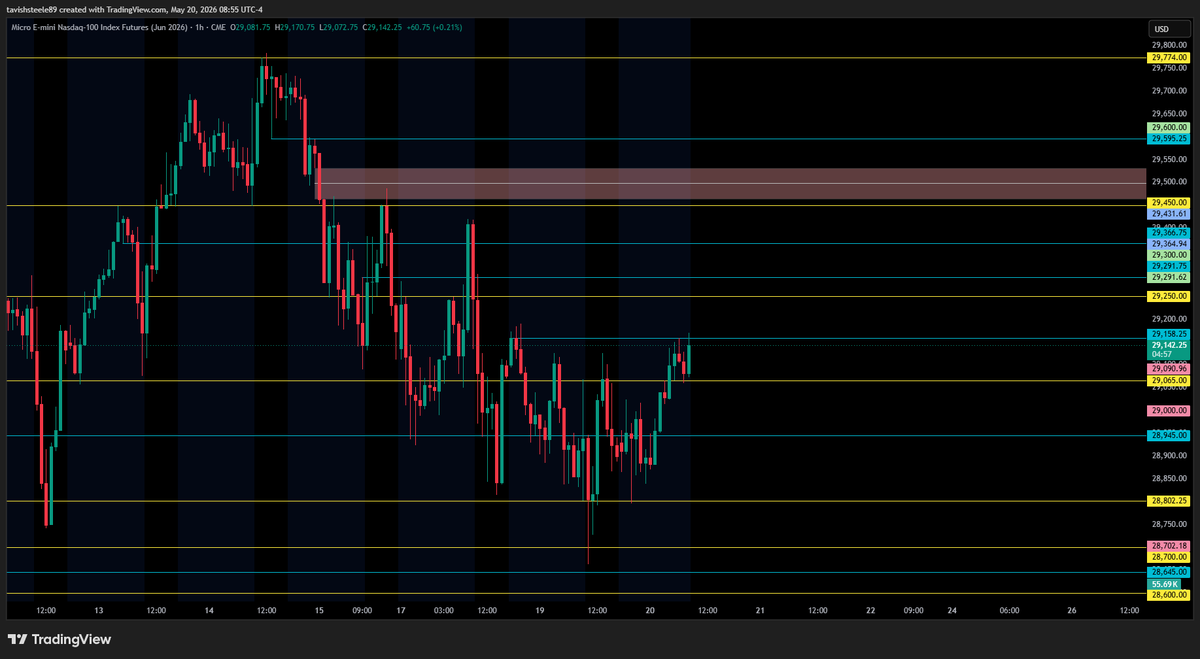Click the current price label 29,142.25

coord(1169,345)
